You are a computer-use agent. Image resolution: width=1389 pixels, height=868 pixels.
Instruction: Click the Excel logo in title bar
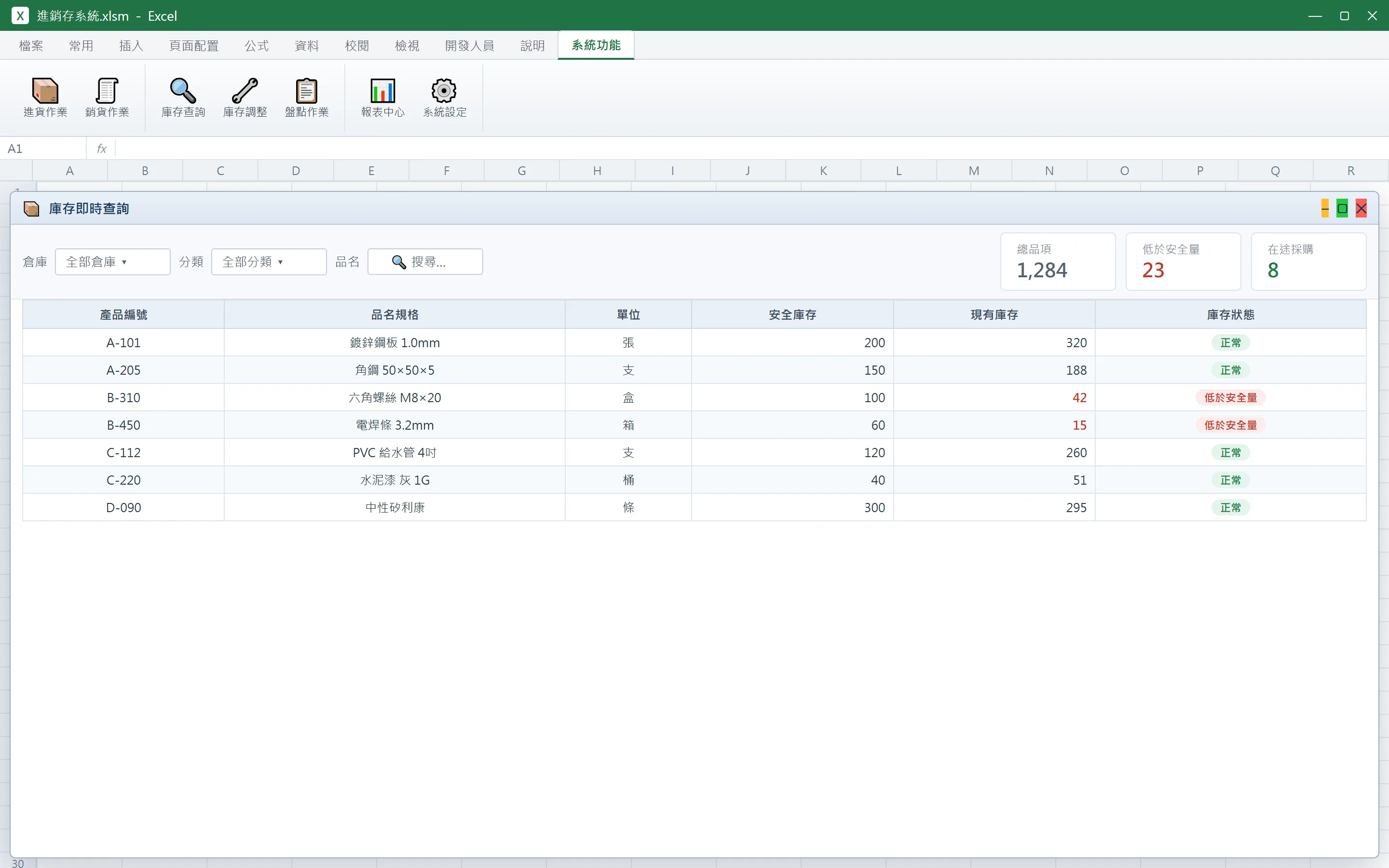(x=20, y=15)
